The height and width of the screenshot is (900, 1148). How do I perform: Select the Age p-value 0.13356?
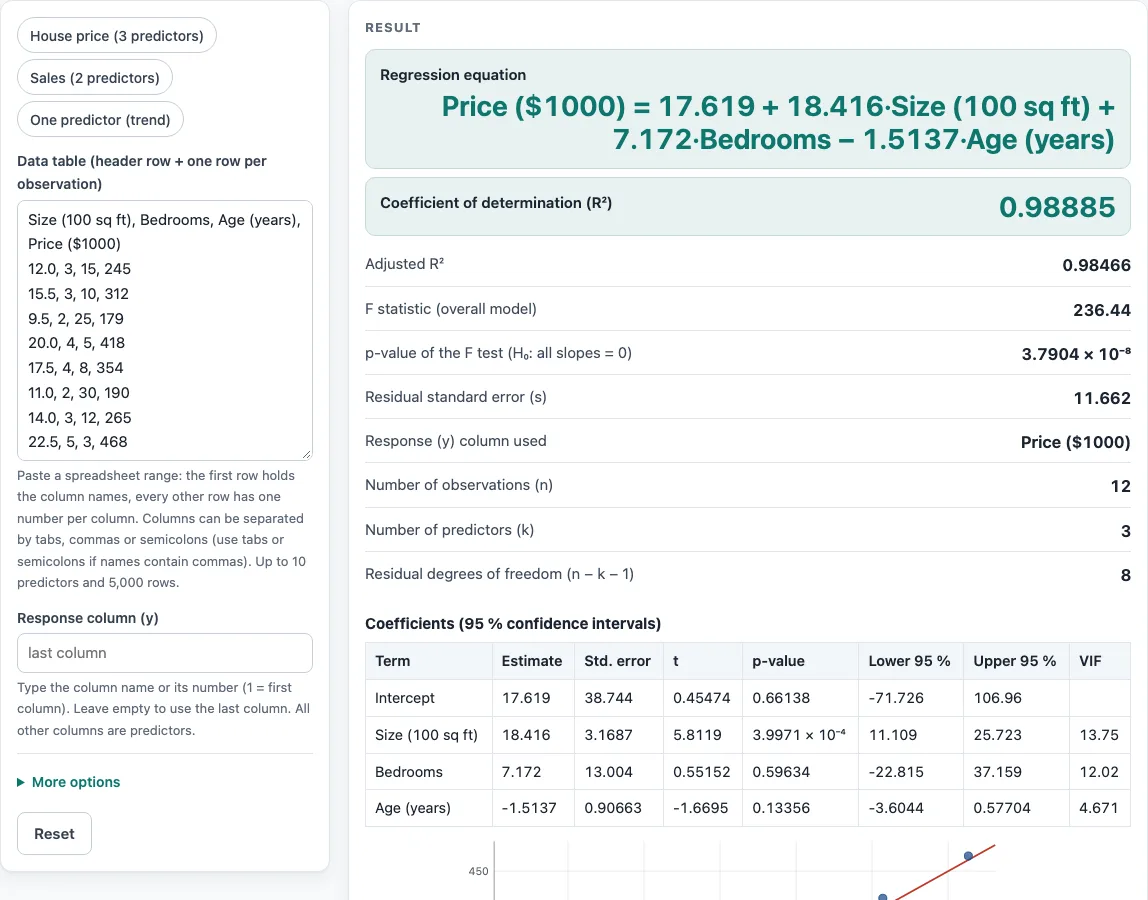tap(781, 808)
